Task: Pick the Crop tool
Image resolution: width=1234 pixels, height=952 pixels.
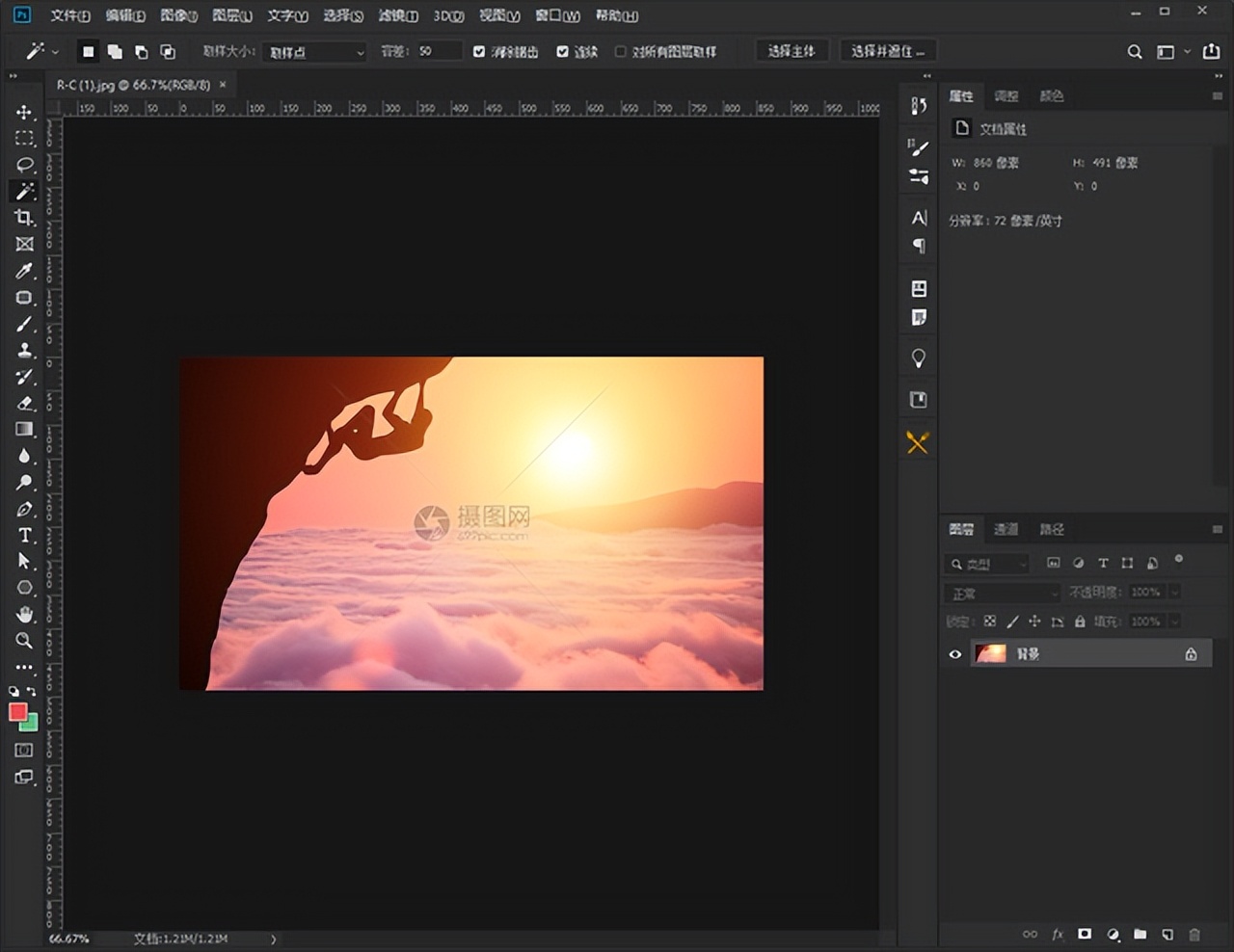Action: tap(24, 218)
